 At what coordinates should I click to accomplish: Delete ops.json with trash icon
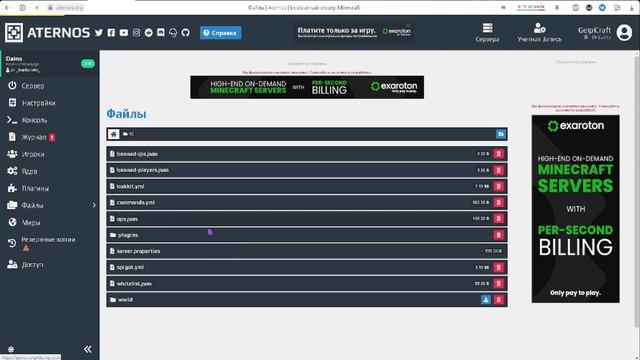pos(498,219)
